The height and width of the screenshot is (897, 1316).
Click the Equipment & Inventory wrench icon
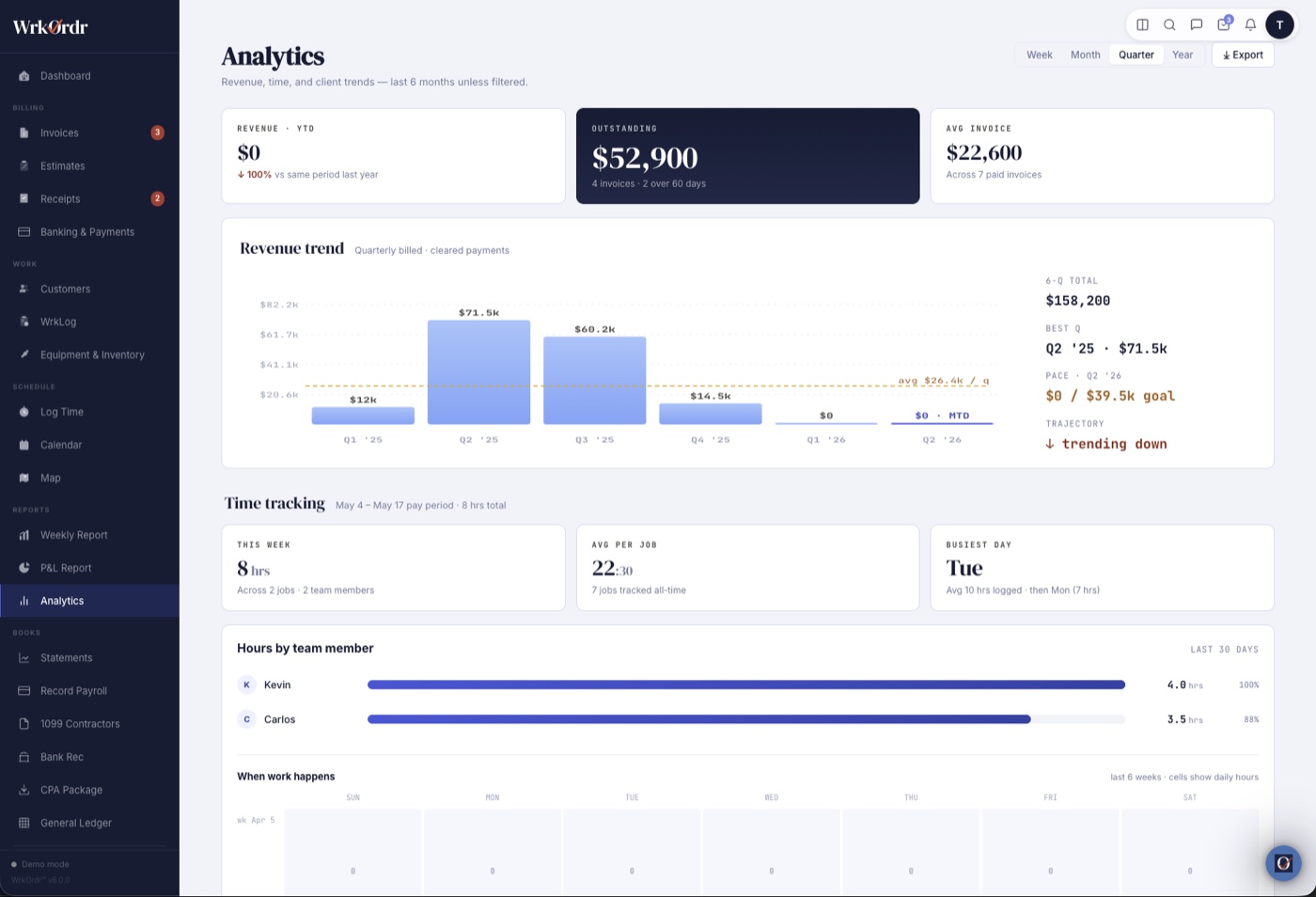(x=24, y=355)
